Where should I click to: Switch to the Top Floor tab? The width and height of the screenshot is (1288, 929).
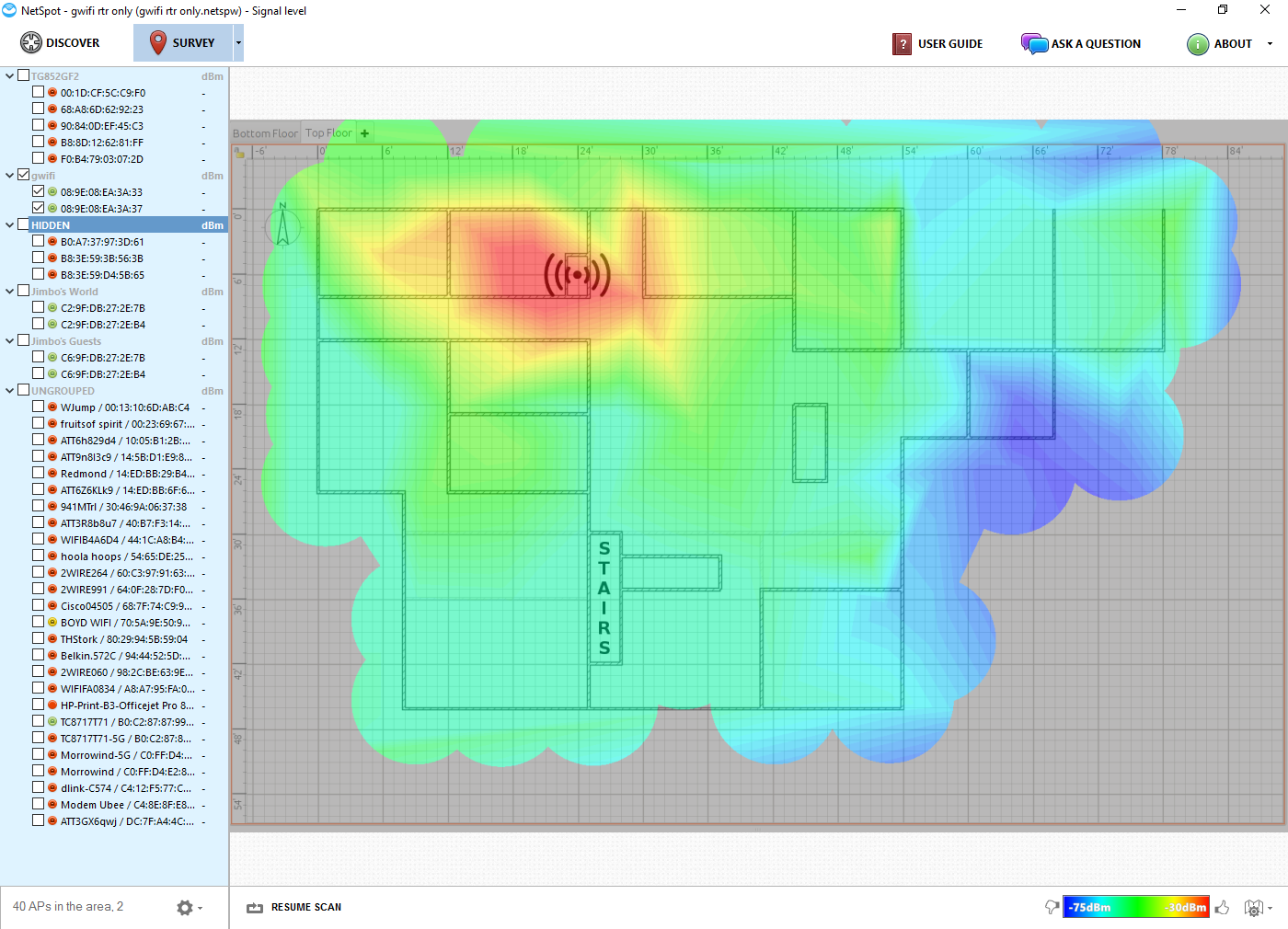click(328, 133)
